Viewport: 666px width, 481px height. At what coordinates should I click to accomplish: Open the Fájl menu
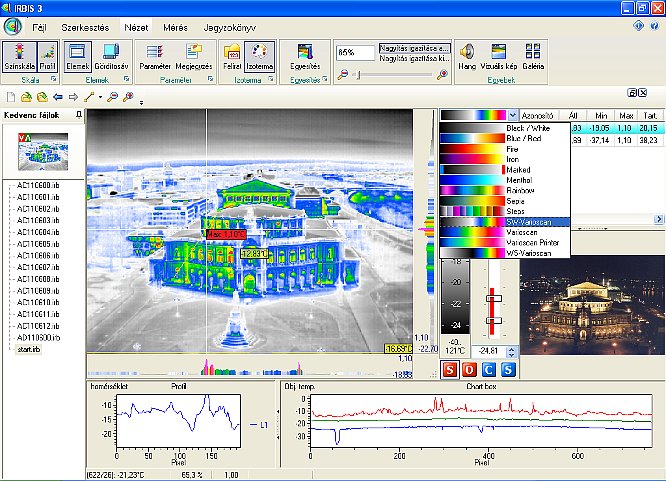point(39,28)
